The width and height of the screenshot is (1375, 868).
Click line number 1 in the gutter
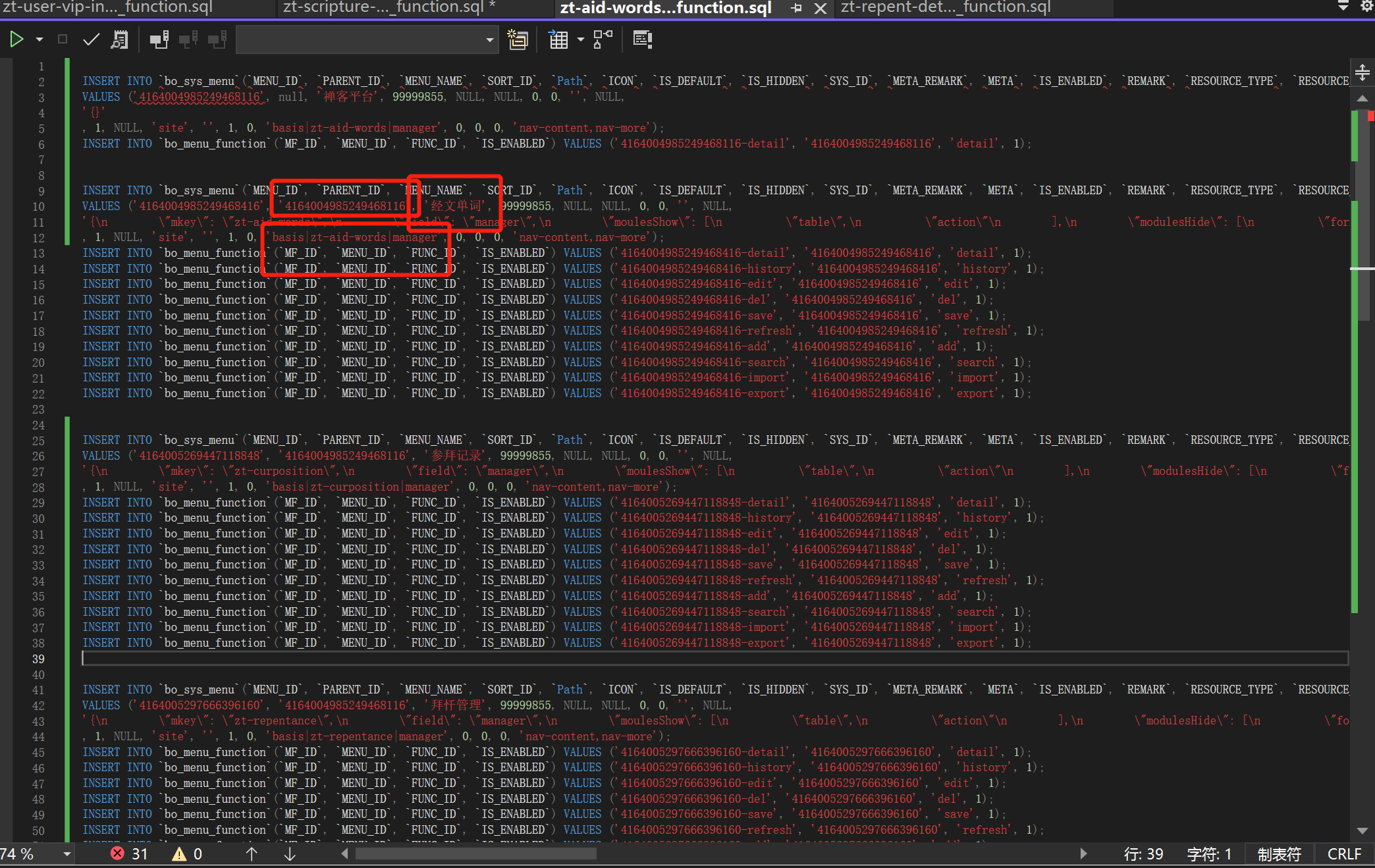41,67
